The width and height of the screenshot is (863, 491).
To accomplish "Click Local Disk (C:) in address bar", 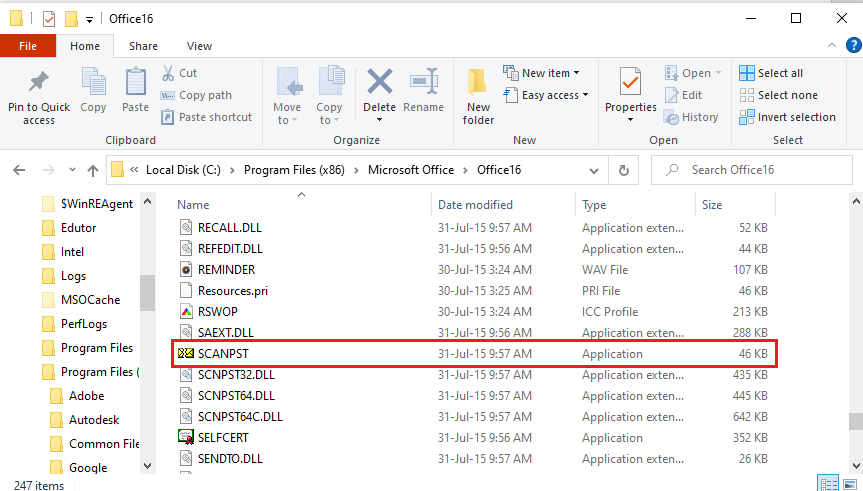I will point(183,170).
